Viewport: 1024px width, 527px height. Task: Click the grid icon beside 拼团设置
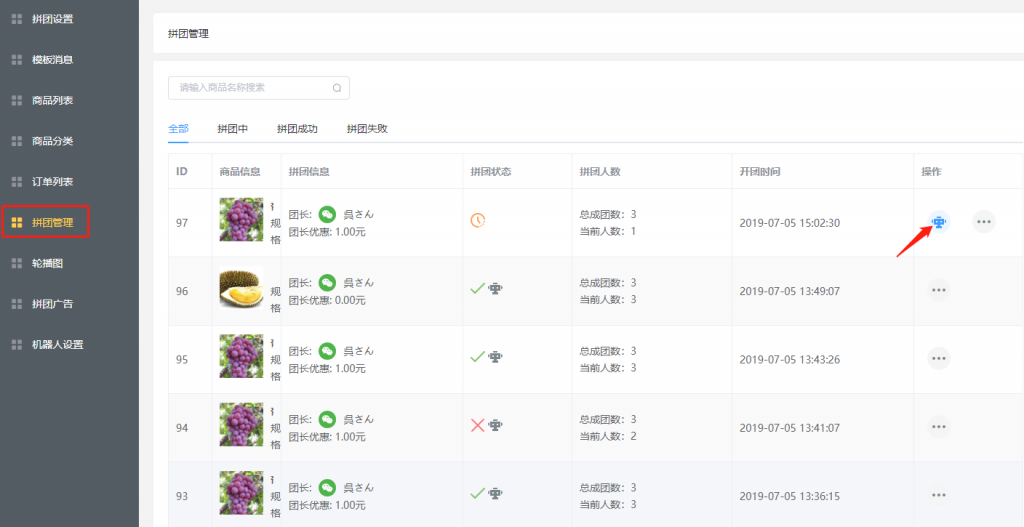click(17, 19)
